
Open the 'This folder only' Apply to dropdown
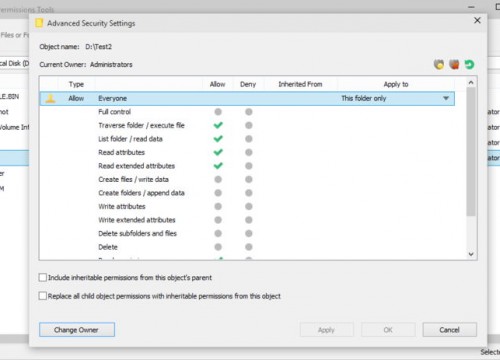click(446, 98)
